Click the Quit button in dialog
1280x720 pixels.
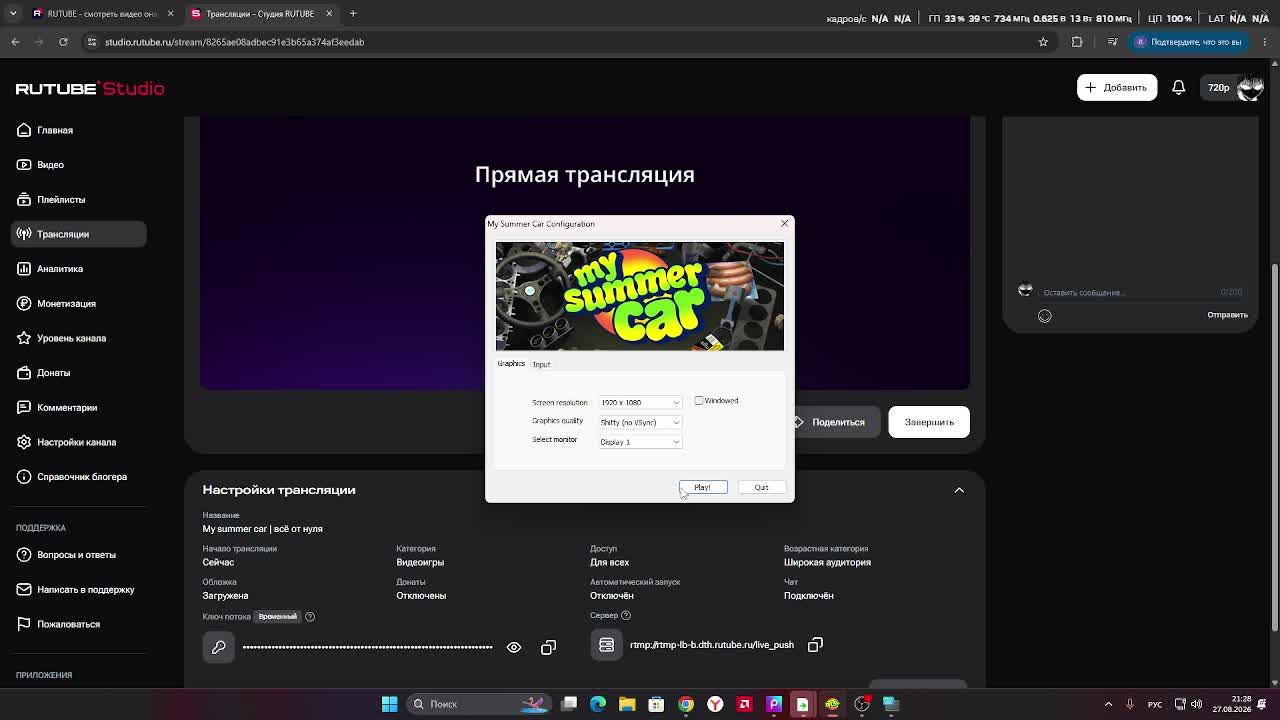[761, 487]
